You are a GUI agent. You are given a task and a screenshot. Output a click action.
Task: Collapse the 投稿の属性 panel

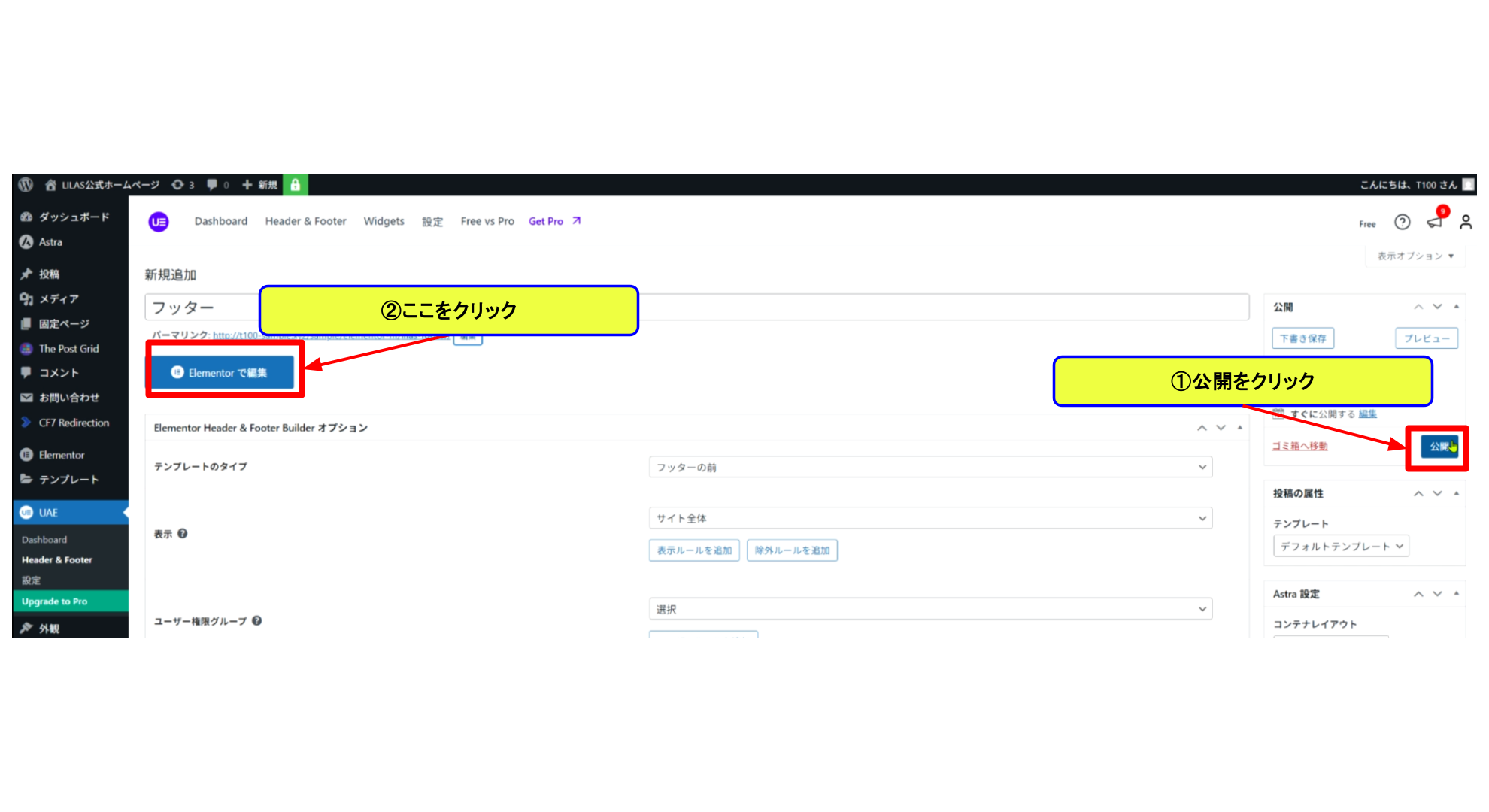(1457, 494)
